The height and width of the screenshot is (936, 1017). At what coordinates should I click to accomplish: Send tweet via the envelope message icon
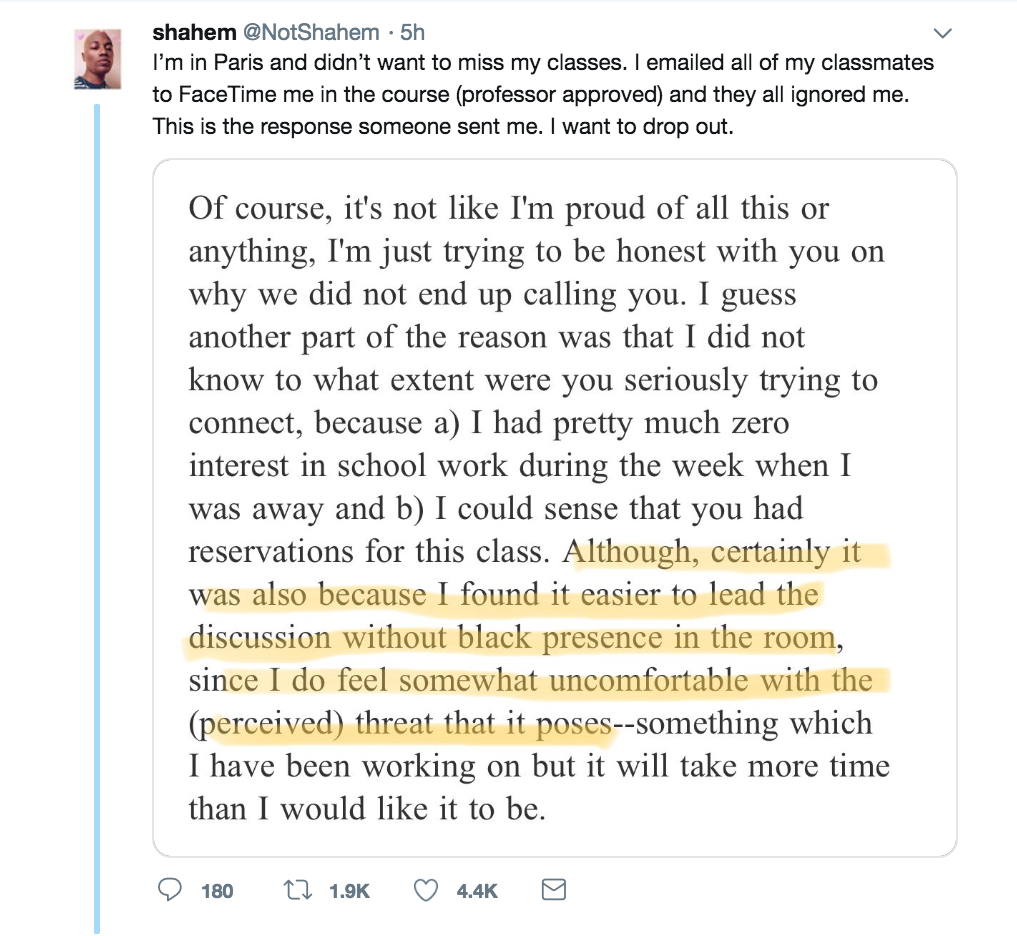pos(553,889)
